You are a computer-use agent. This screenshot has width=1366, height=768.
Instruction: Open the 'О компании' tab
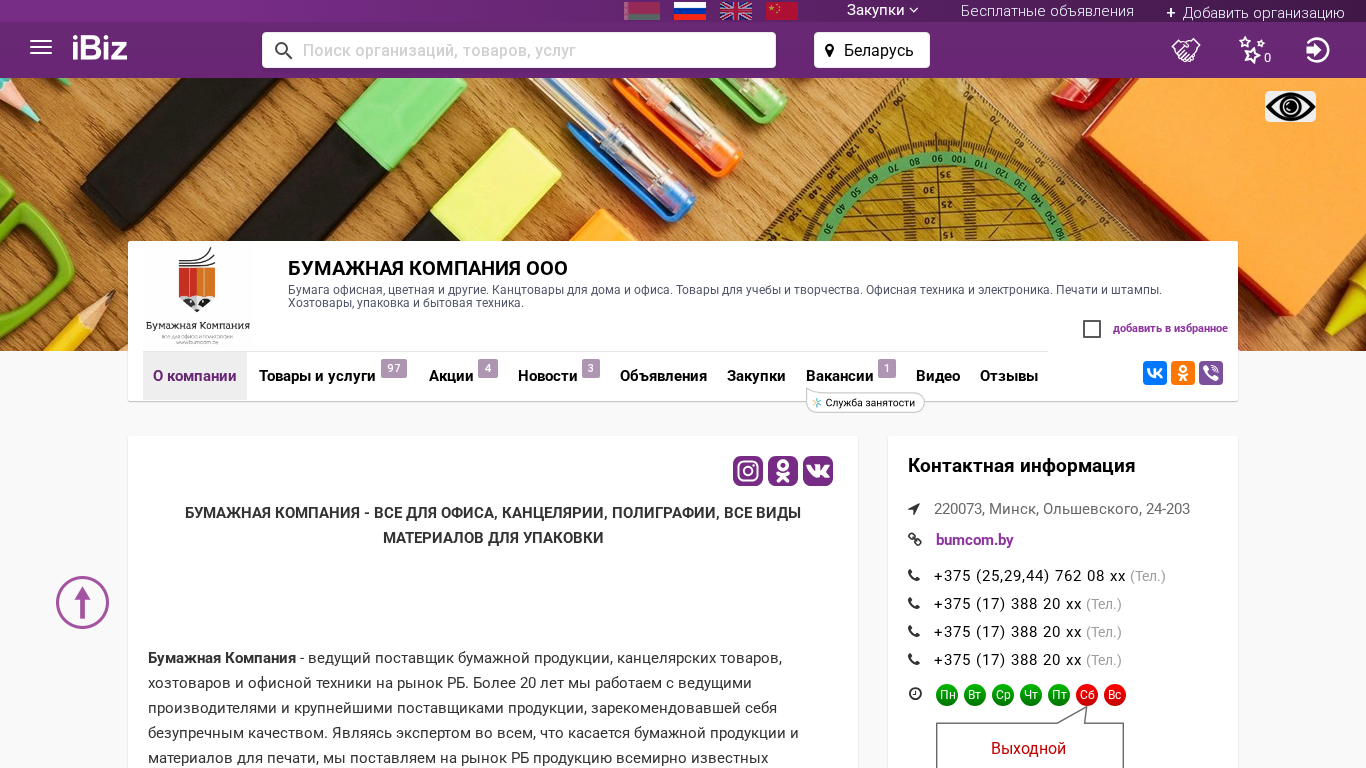click(195, 376)
